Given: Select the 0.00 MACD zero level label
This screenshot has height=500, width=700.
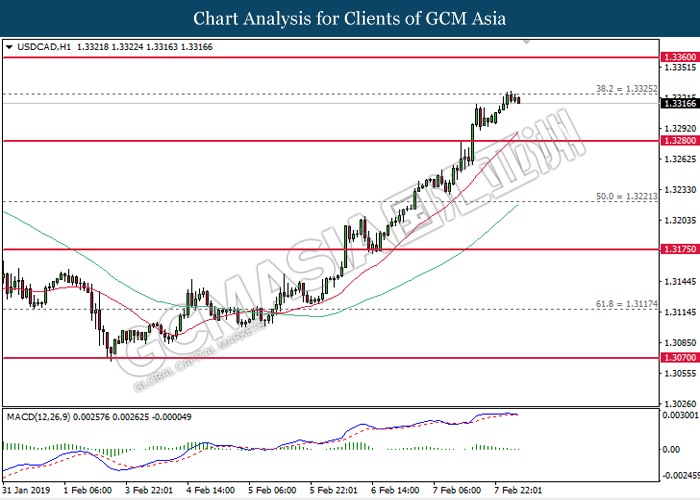Looking at the screenshot, I should coord(673,449).
